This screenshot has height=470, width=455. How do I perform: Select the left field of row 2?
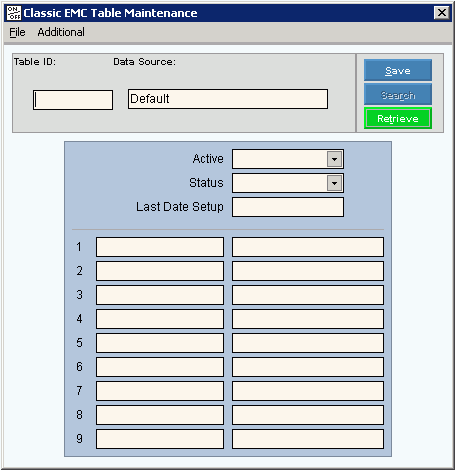[160, 271]
